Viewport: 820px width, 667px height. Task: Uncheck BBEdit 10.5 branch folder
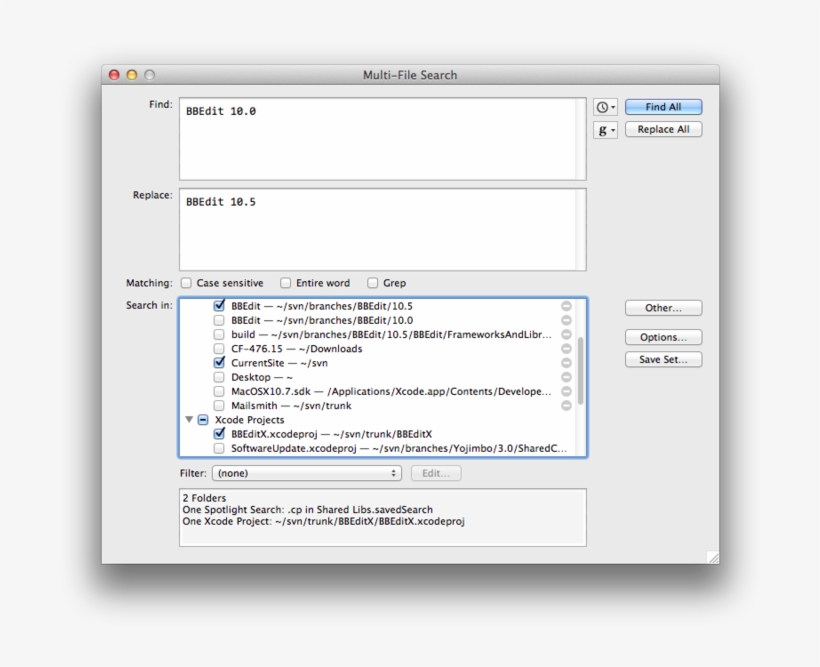pyautogui.click(x=219, y=306)
